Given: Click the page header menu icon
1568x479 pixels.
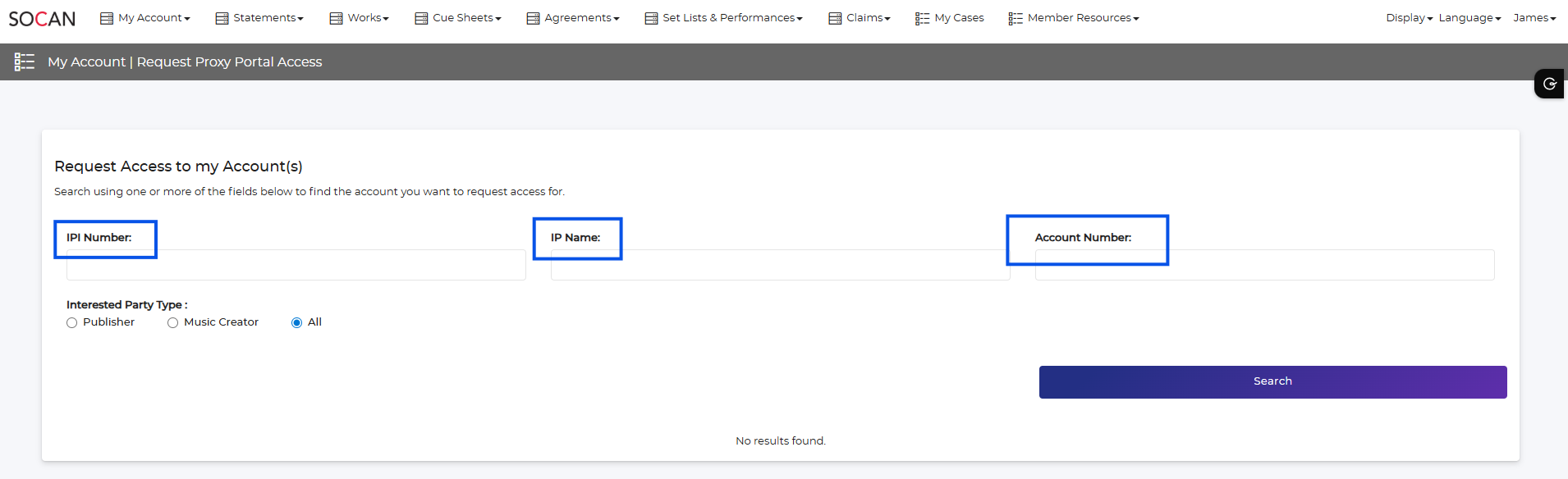Looking at the screenshot, I should click(x=25, y=62).
